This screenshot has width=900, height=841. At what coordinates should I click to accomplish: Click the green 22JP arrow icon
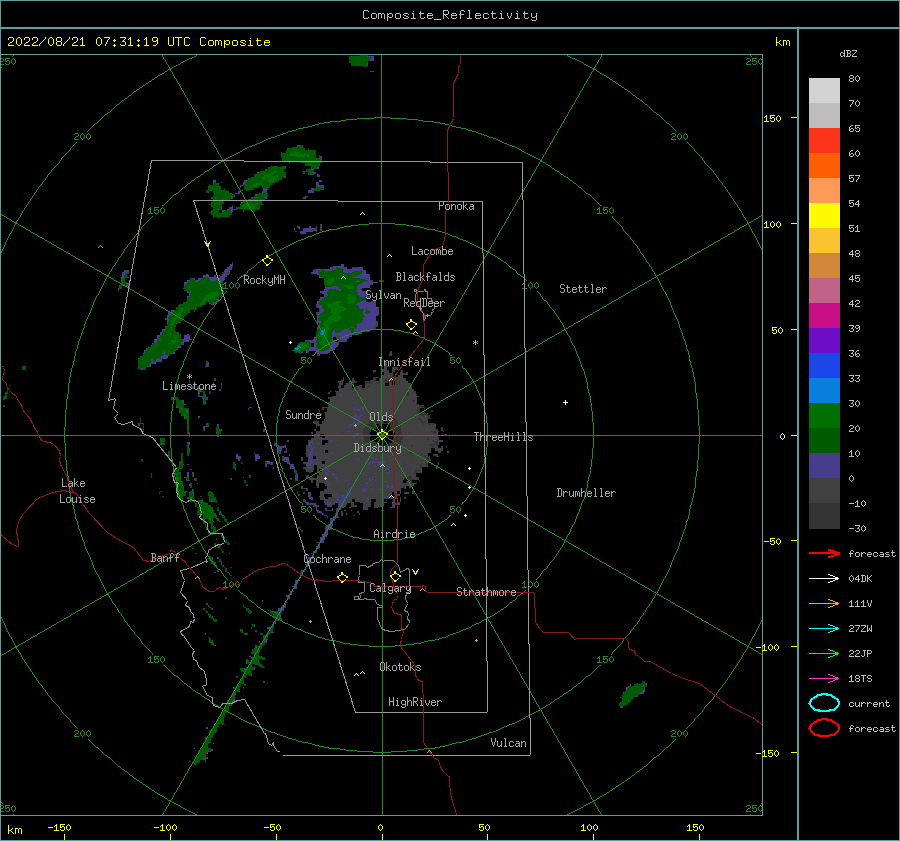pyautogui.click(x=824, y=653)
